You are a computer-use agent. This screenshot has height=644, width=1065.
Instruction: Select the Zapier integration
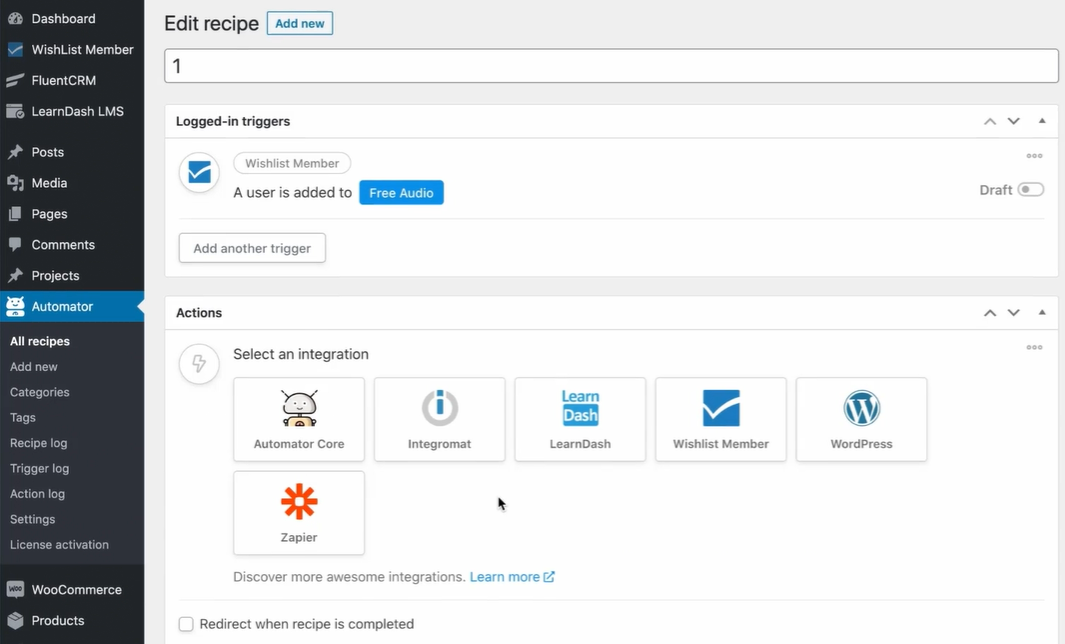[x=299, y=512]
